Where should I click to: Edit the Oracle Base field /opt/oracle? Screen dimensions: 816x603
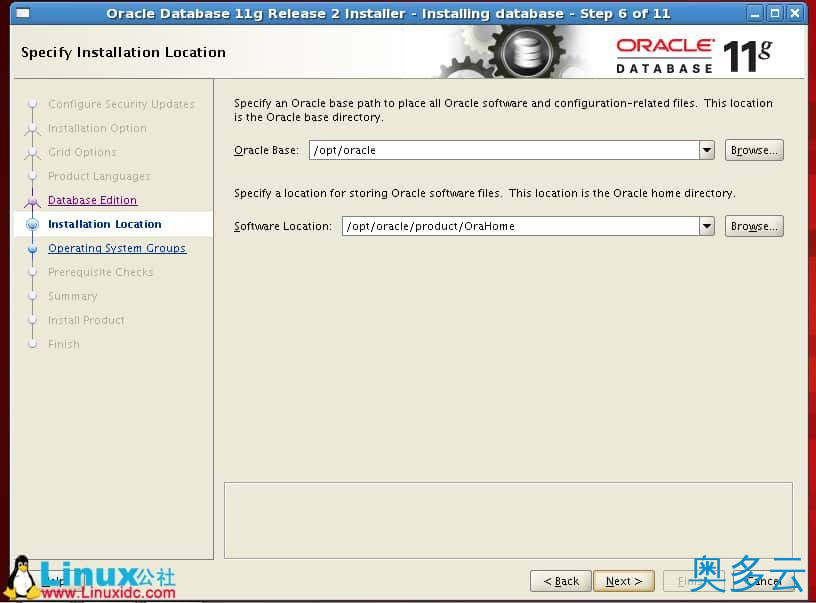point(504,150)
